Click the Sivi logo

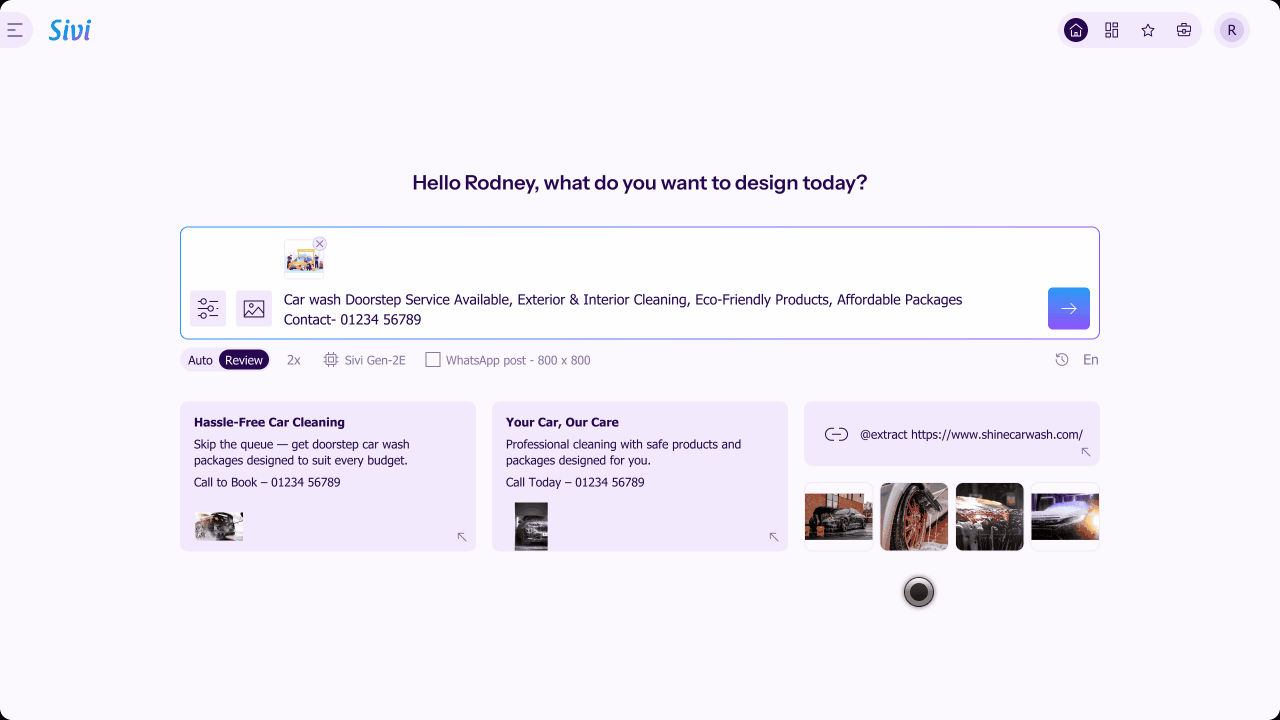click(70, 30)
